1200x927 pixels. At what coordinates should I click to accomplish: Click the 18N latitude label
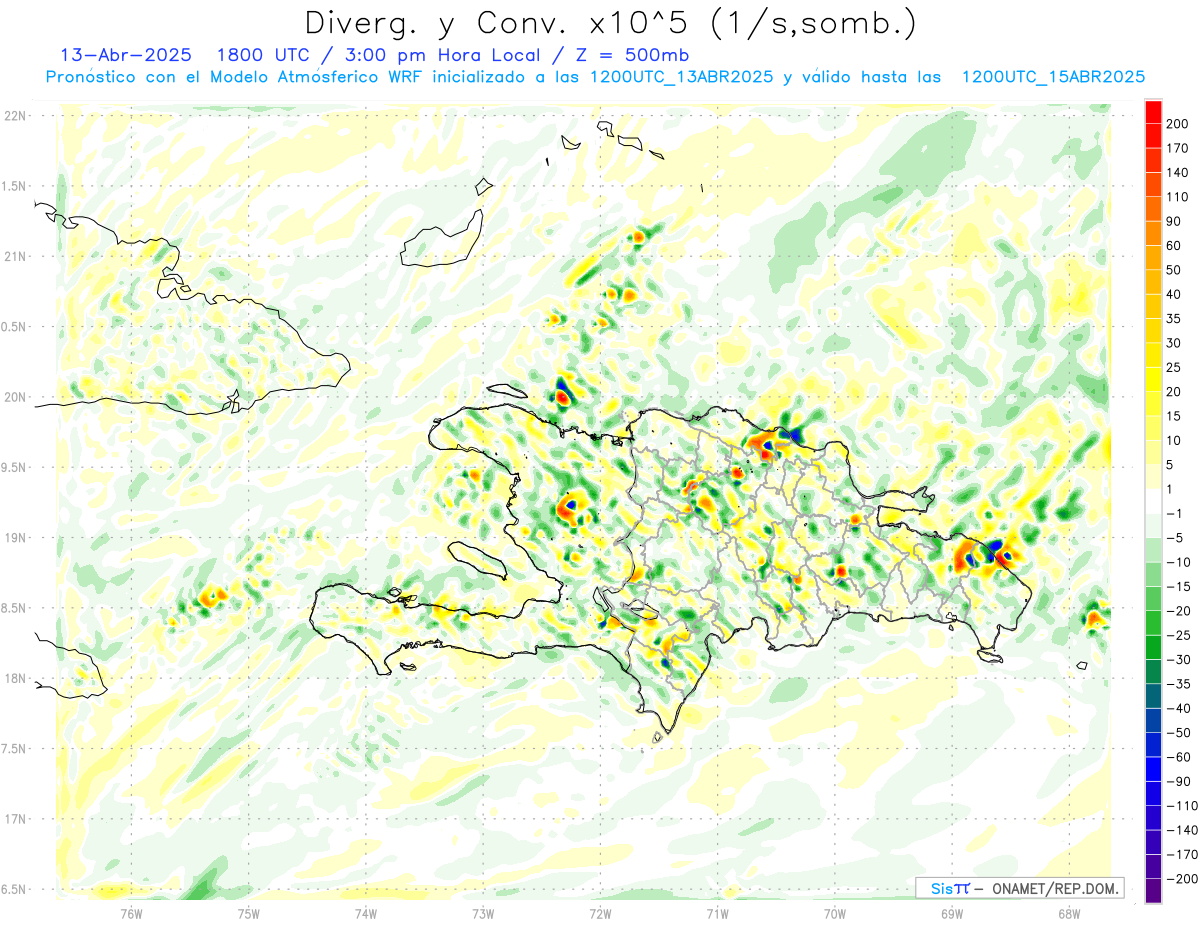[14, 679]
